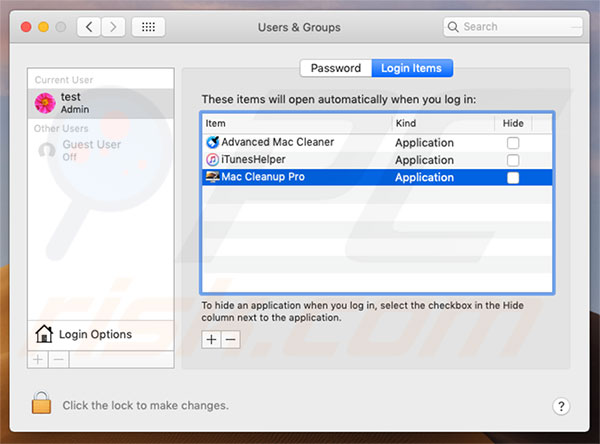The width and height of the screenshot is (600, 444).
Task: Switch to the Password tab
Action: pyautogui.click(x=336, y=68)
